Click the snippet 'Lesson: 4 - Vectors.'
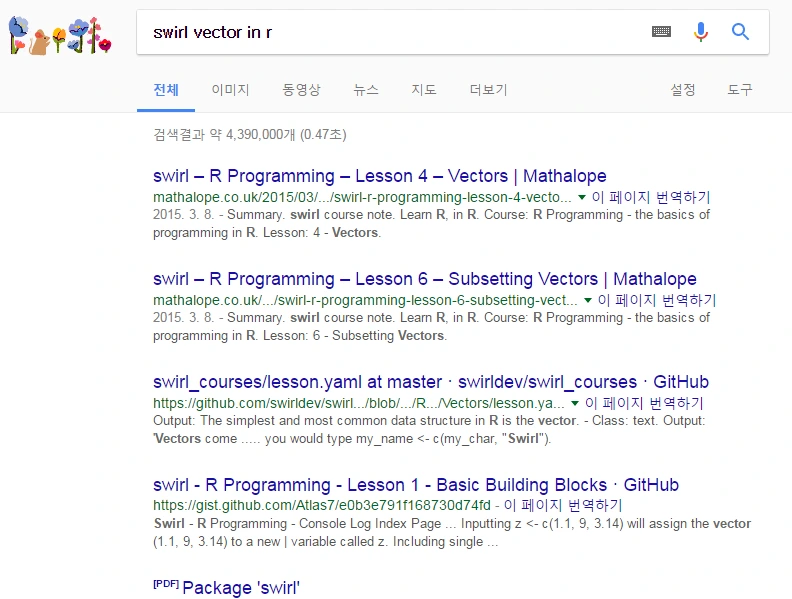 [322, 233]
